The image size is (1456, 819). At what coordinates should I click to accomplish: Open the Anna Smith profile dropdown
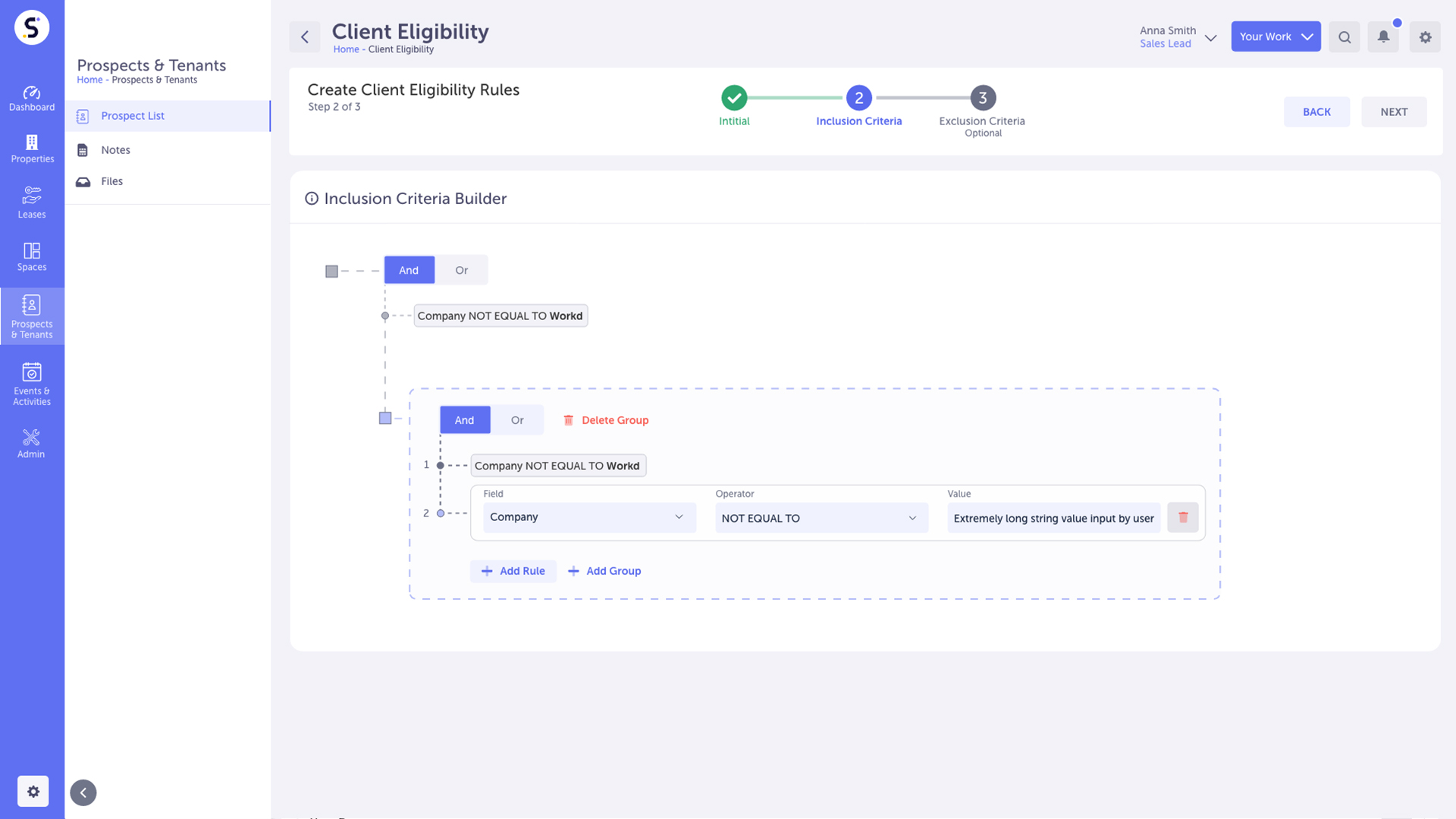point(1178,36)
